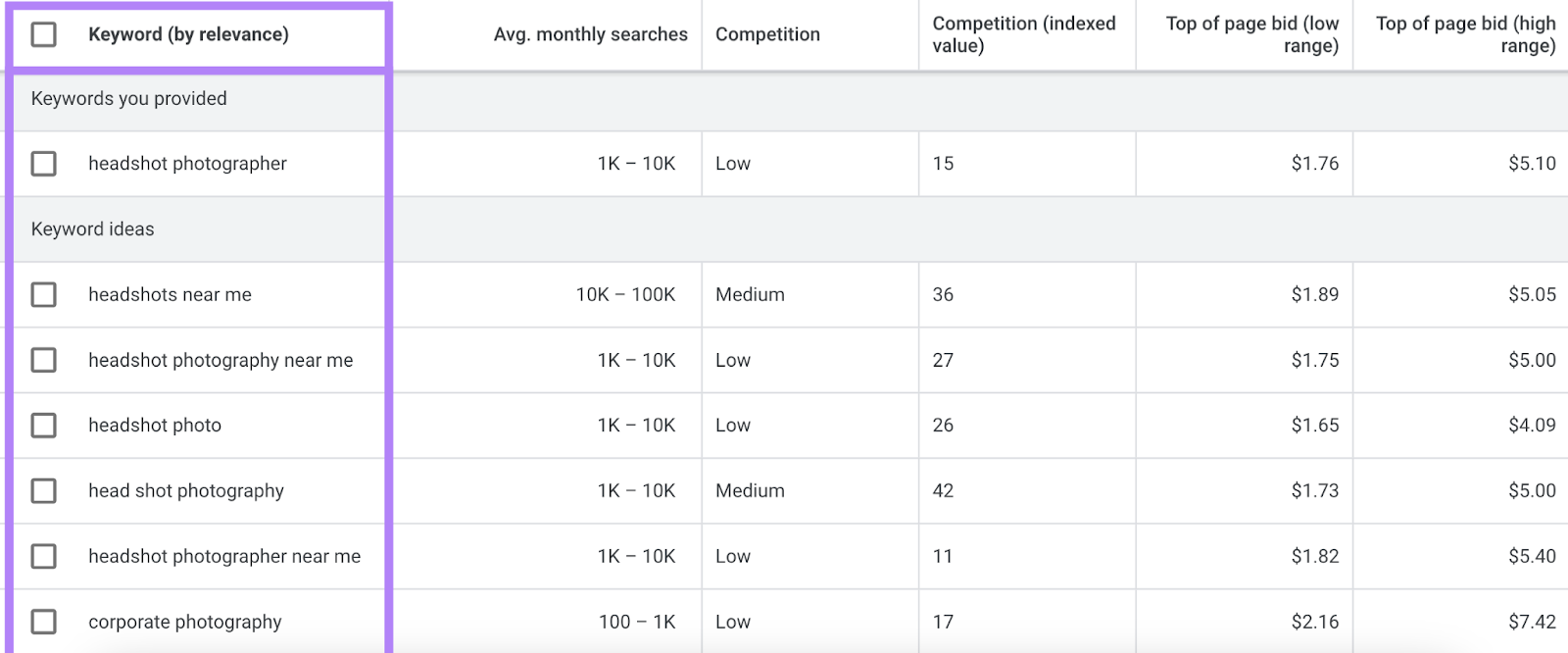Click the Competition column header
The height and width of the screenshot is (653, 1568).
767,34
